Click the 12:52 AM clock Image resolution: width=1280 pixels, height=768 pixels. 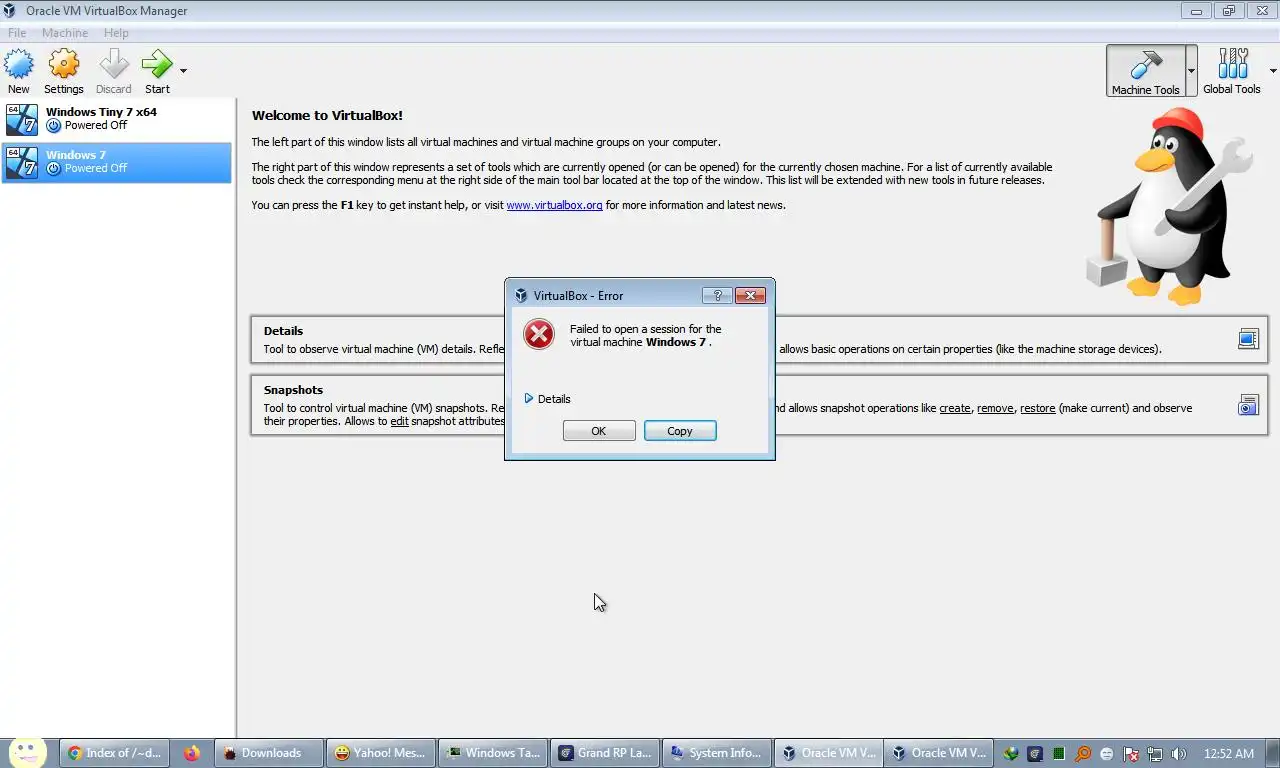1229,754
